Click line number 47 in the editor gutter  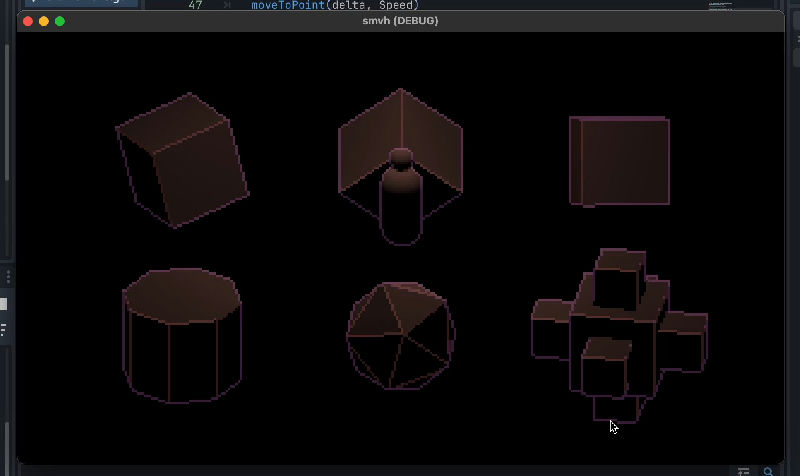click(x=195, y=5)
